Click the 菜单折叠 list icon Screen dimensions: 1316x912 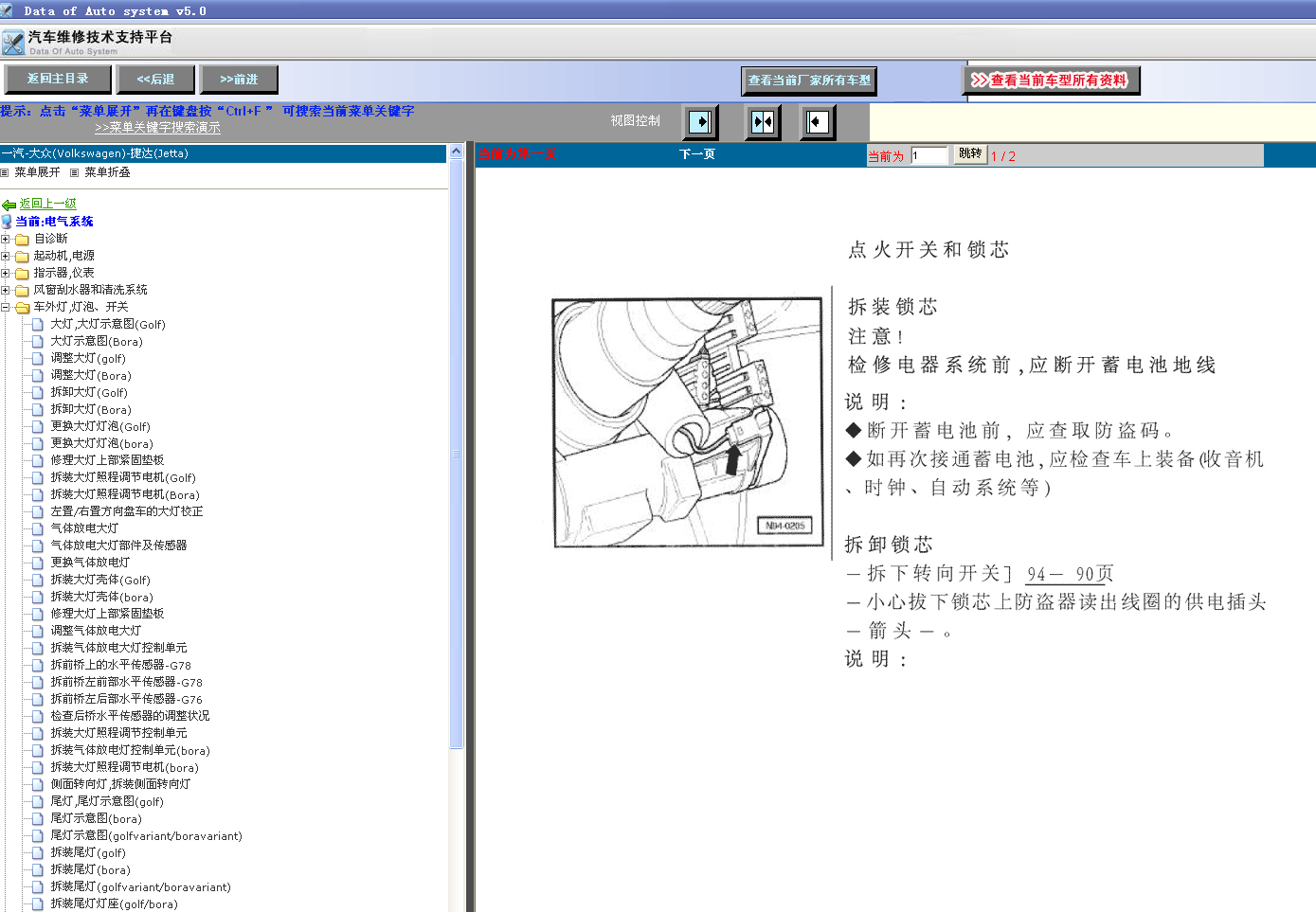pyautogui.click(x=75, y=172)
